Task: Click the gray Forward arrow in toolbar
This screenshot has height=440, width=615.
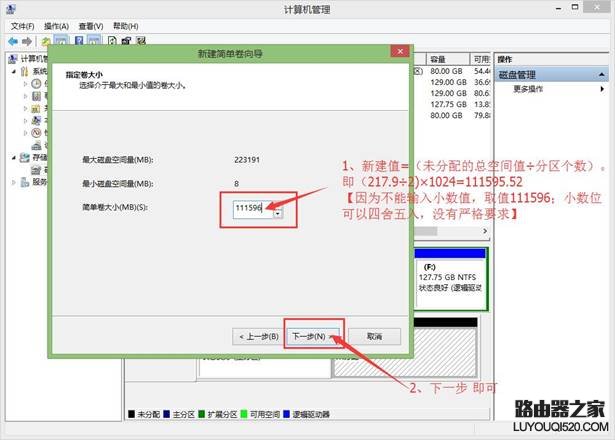Action: [x=27, y=41]
